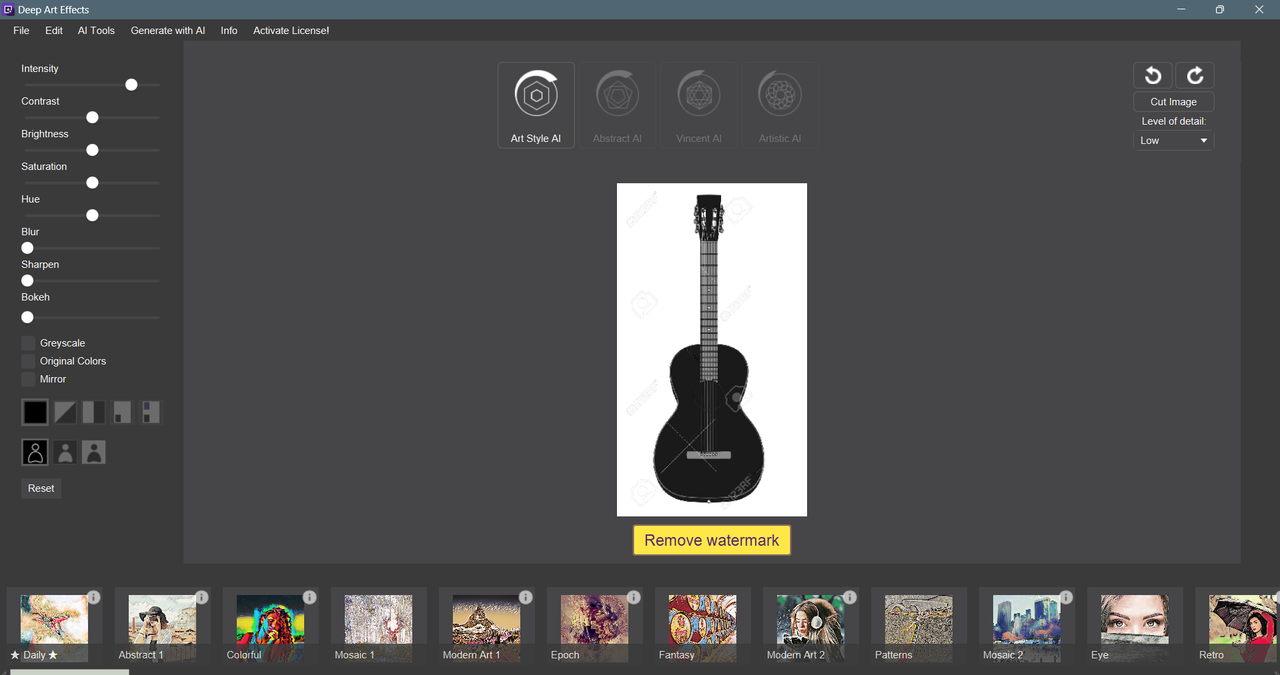This screenshot has height=675, width=1280.
Task: Select the Artistic AI mode
Action: 779,105
